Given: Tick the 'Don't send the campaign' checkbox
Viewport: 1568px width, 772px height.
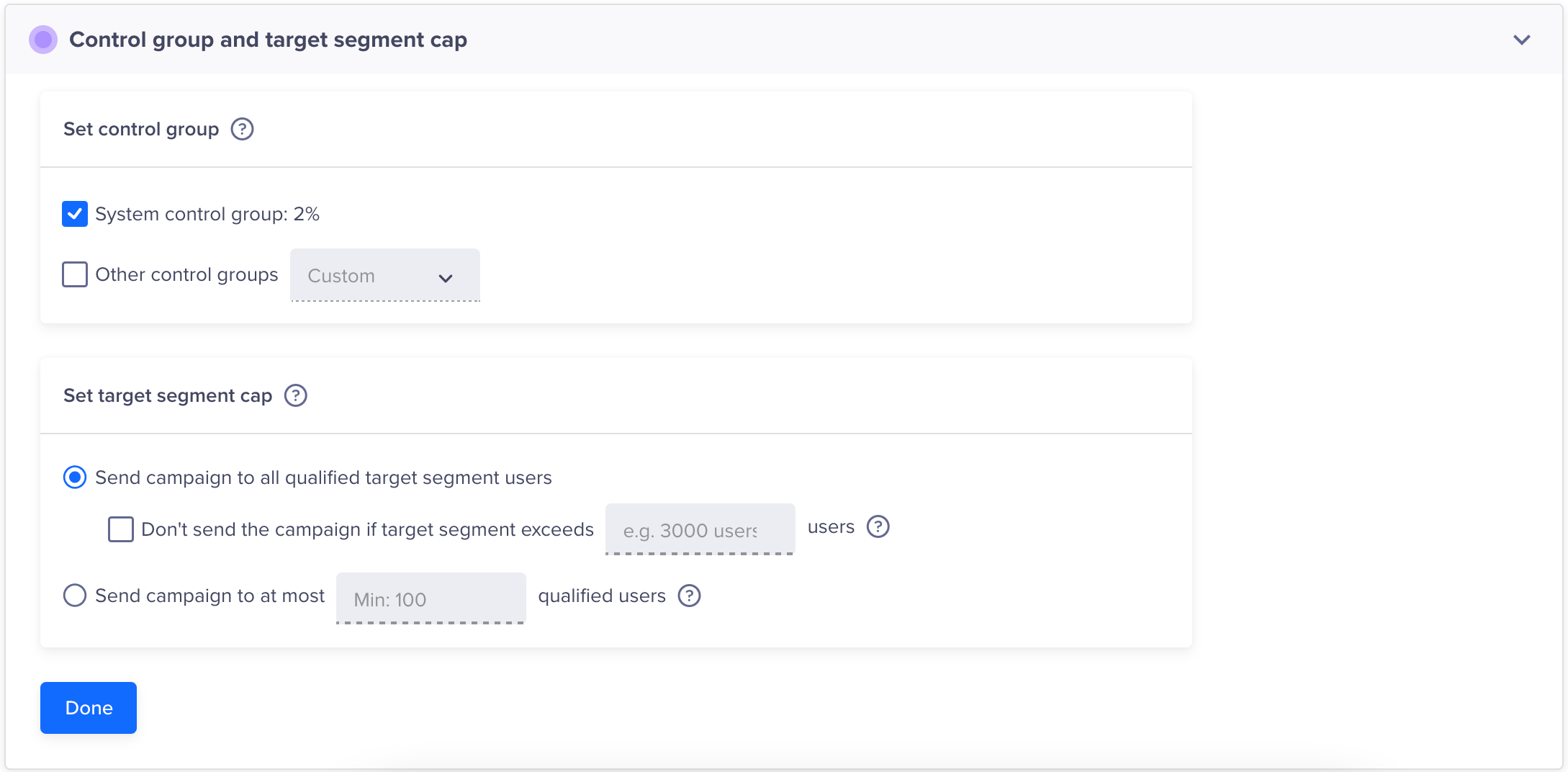Looking at the screenshot, I should (121, 529).
